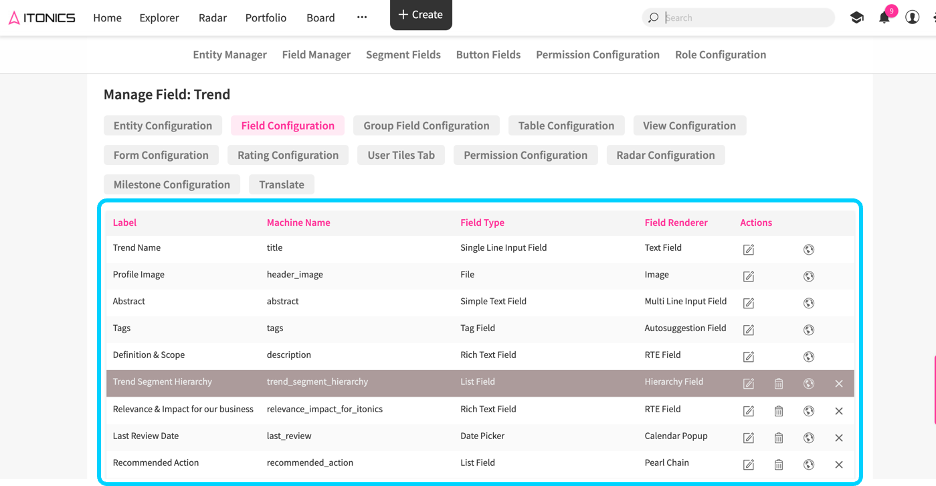Expand the more menu with three dots
Viewport: 936px width, 486px height.
(362, 18)
